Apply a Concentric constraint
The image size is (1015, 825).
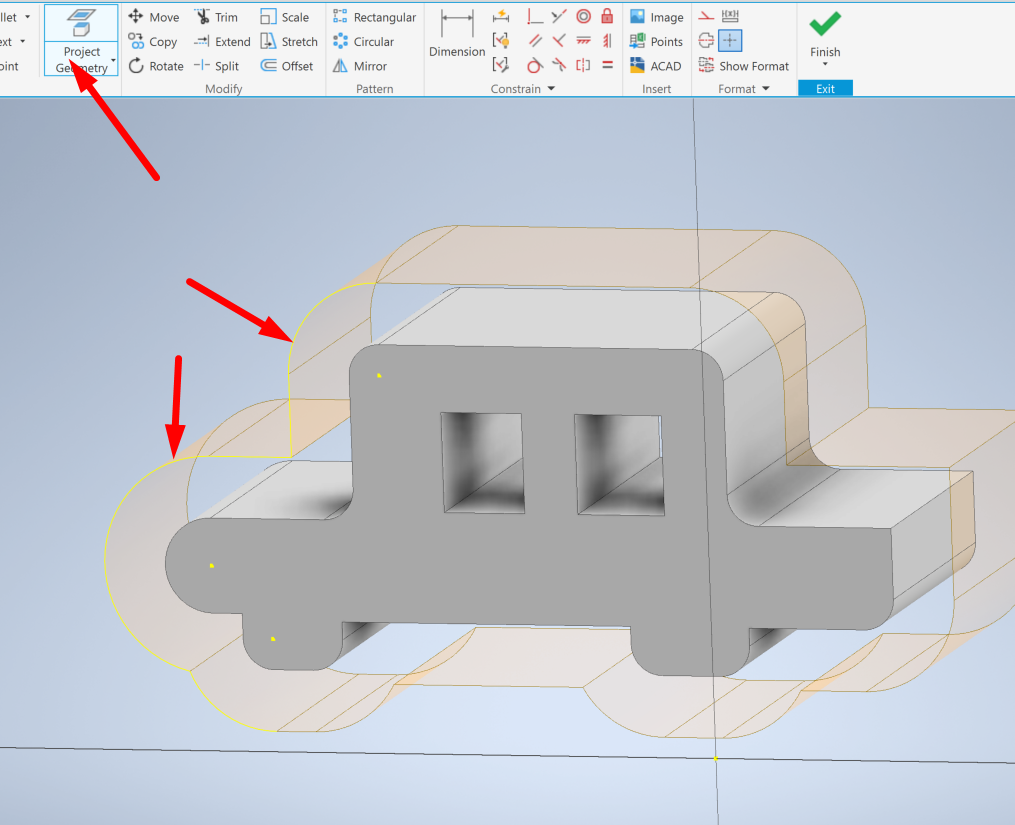(583, 16)
